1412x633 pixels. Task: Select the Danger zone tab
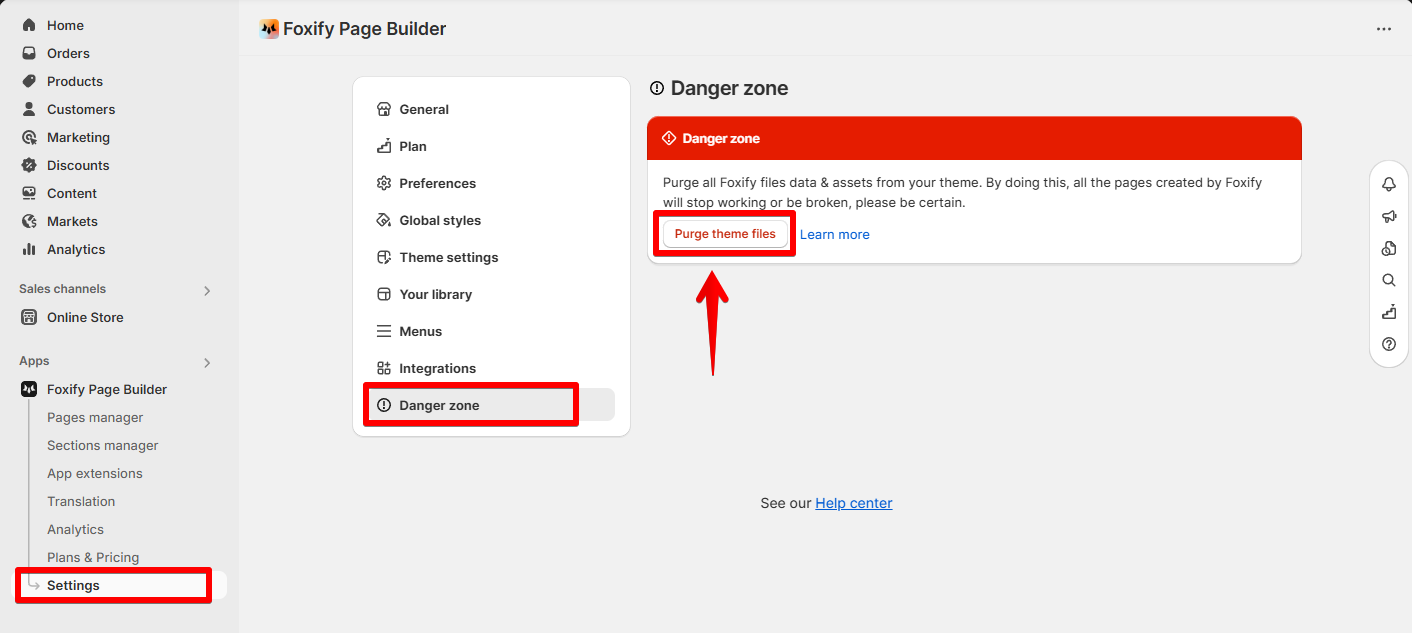pyautogui.click(x=491, y=405)
